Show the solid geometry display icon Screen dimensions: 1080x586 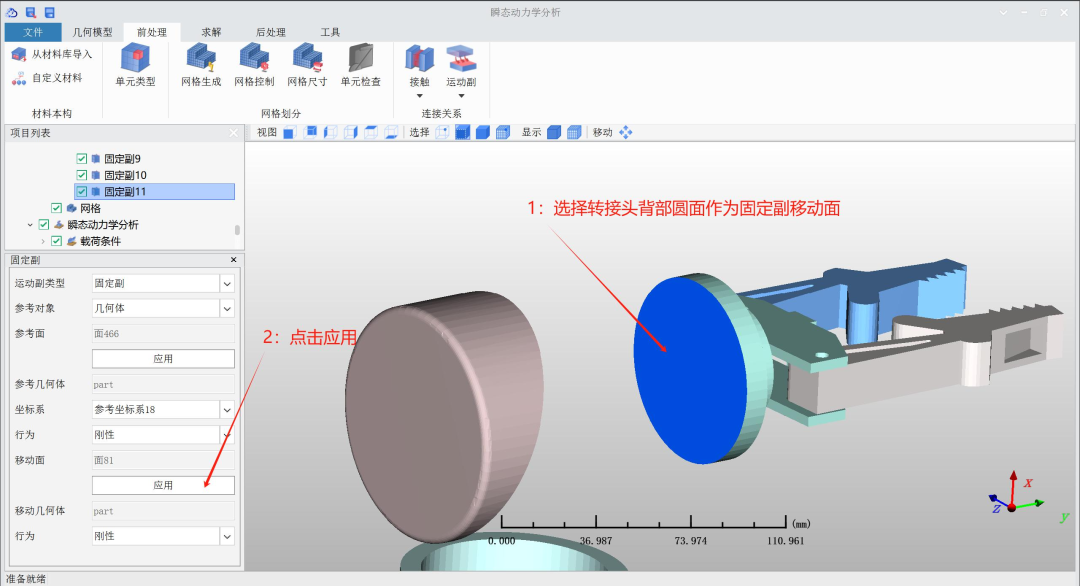click(x=554, y=132)
